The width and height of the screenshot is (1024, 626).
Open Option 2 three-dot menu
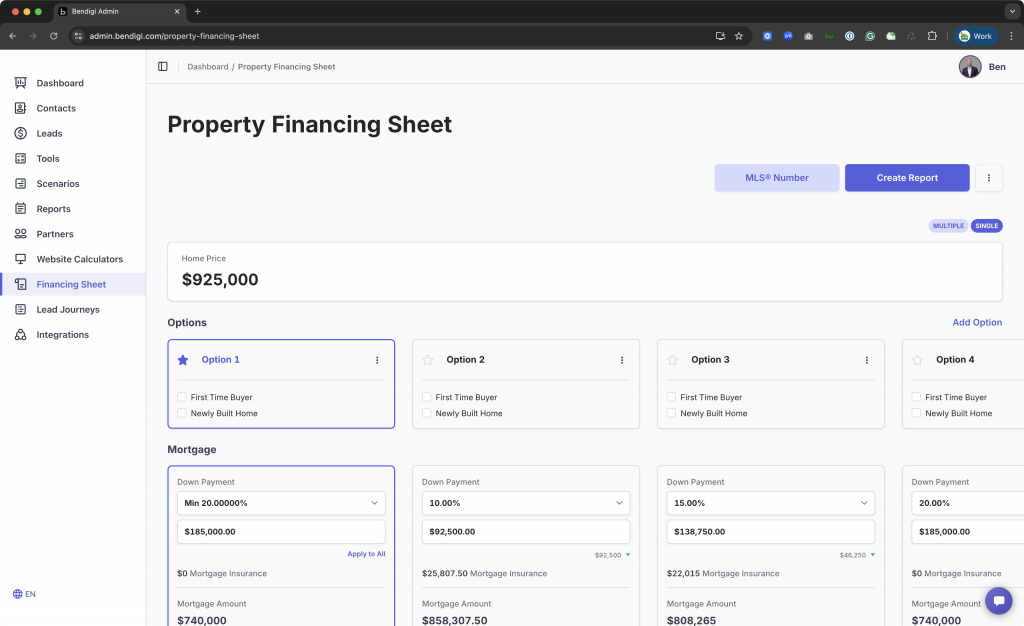622,360
